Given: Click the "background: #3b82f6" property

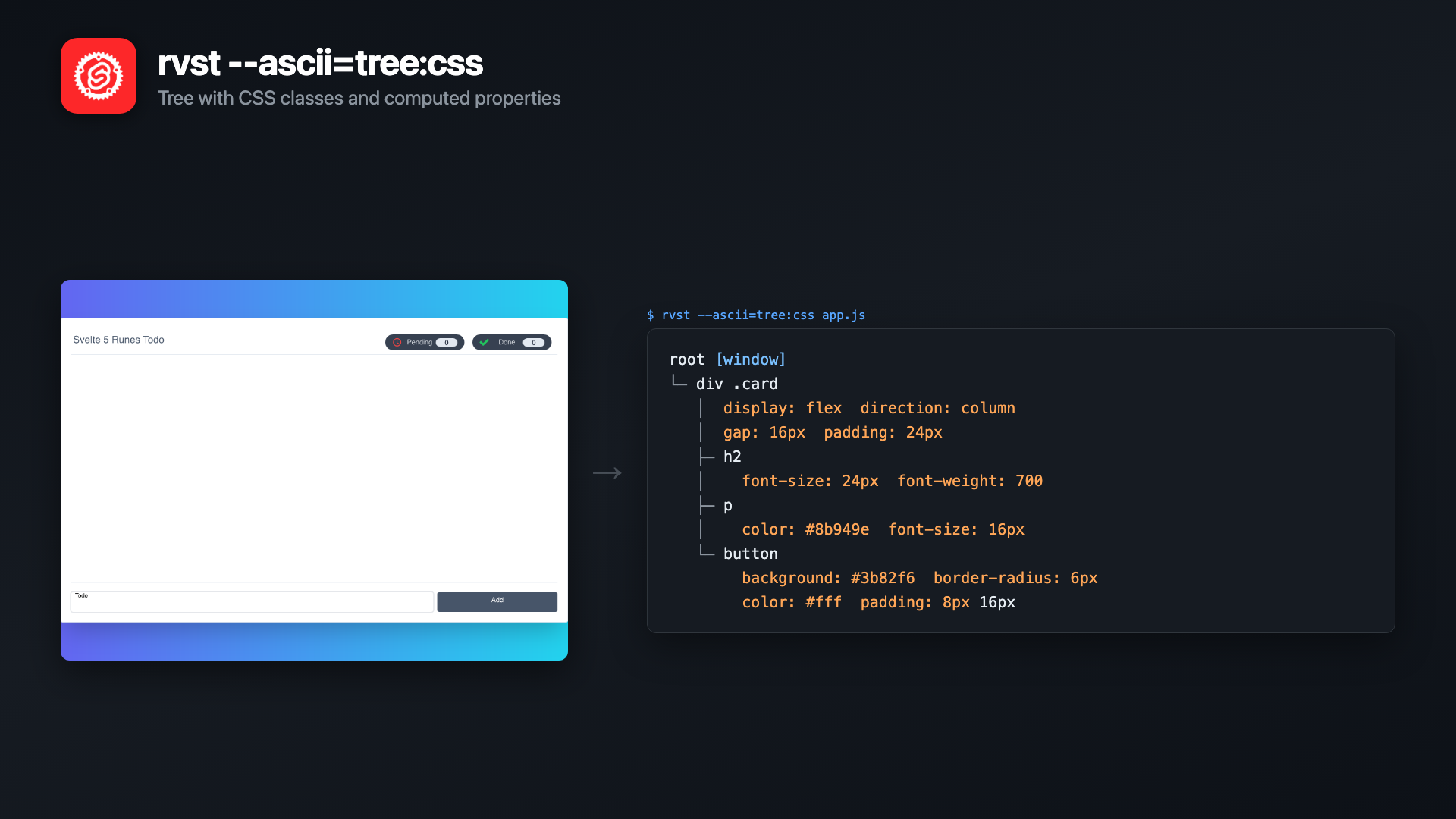Looking at the screenshot, I should 828,578.
